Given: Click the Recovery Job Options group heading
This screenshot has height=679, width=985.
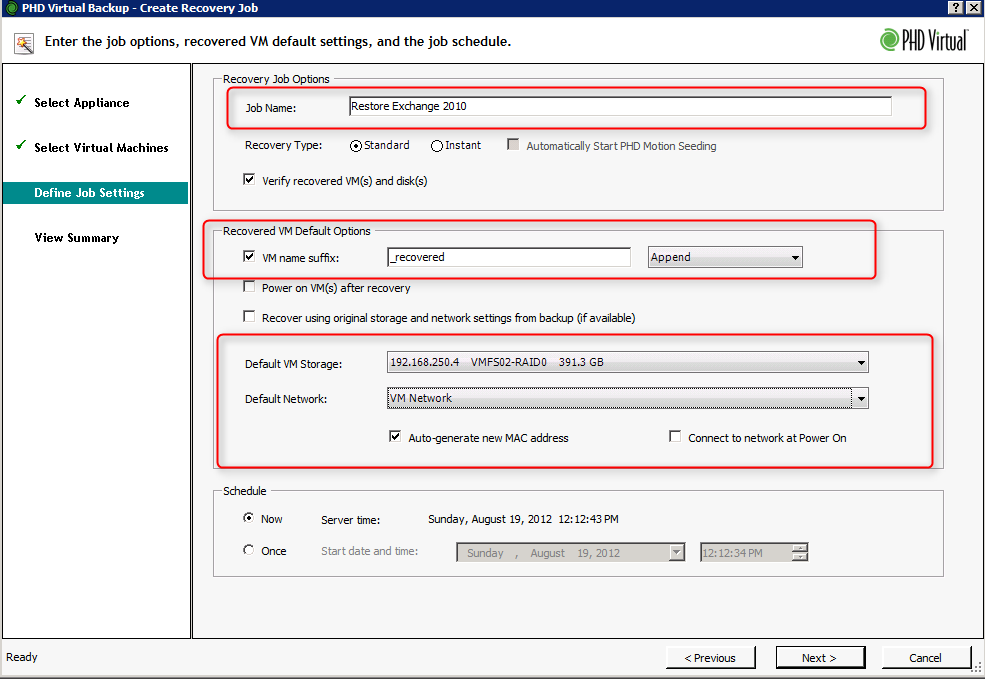Looking at the screenshot, I should pyautogui.click(x=276, y=79).
